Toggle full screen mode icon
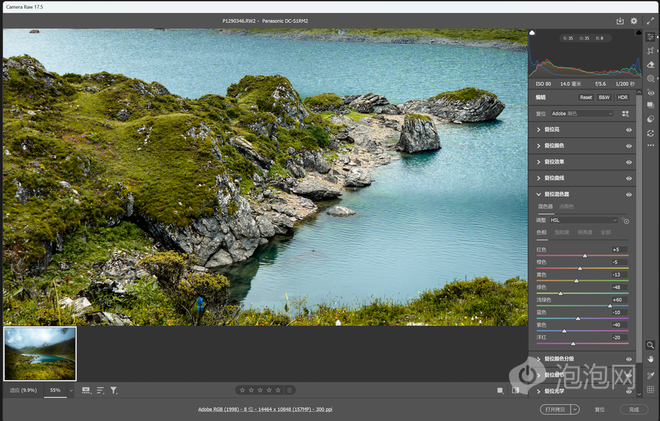Image resolution: width=660 pixels, height=421 pixels. click(649, 20)
